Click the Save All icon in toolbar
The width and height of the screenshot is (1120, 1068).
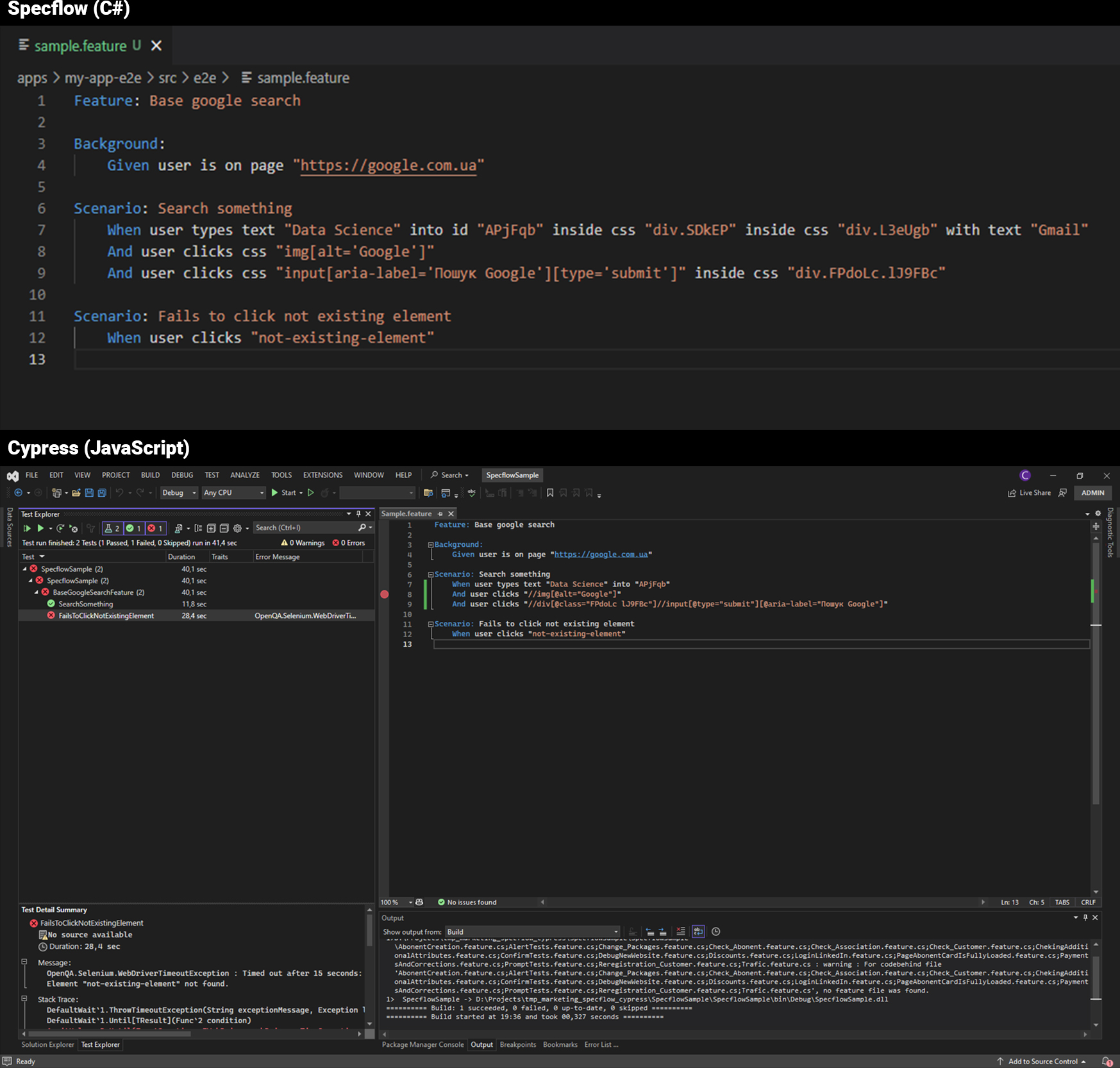[101, 493]
